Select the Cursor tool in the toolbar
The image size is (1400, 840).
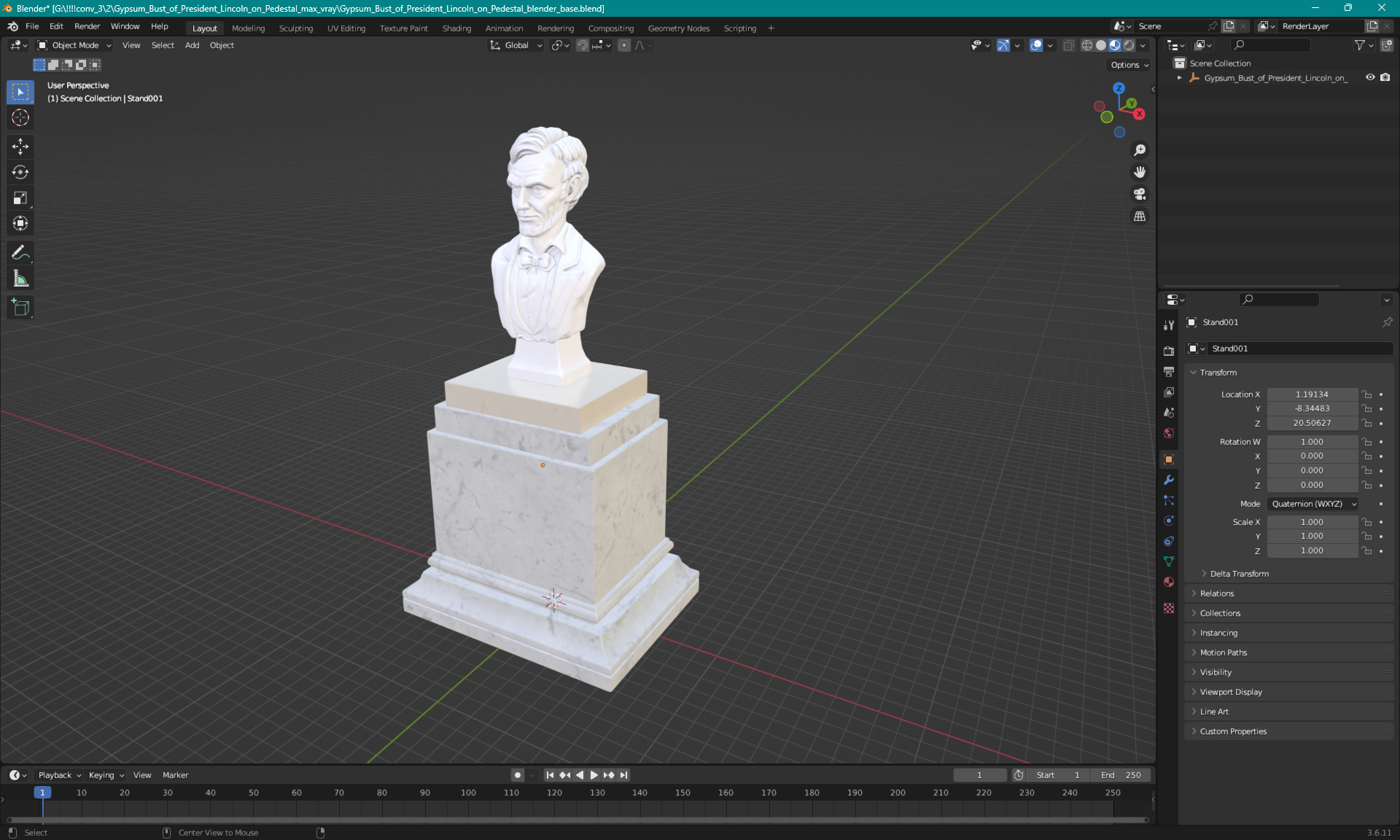pyautogui.click(x=20, y=117)
